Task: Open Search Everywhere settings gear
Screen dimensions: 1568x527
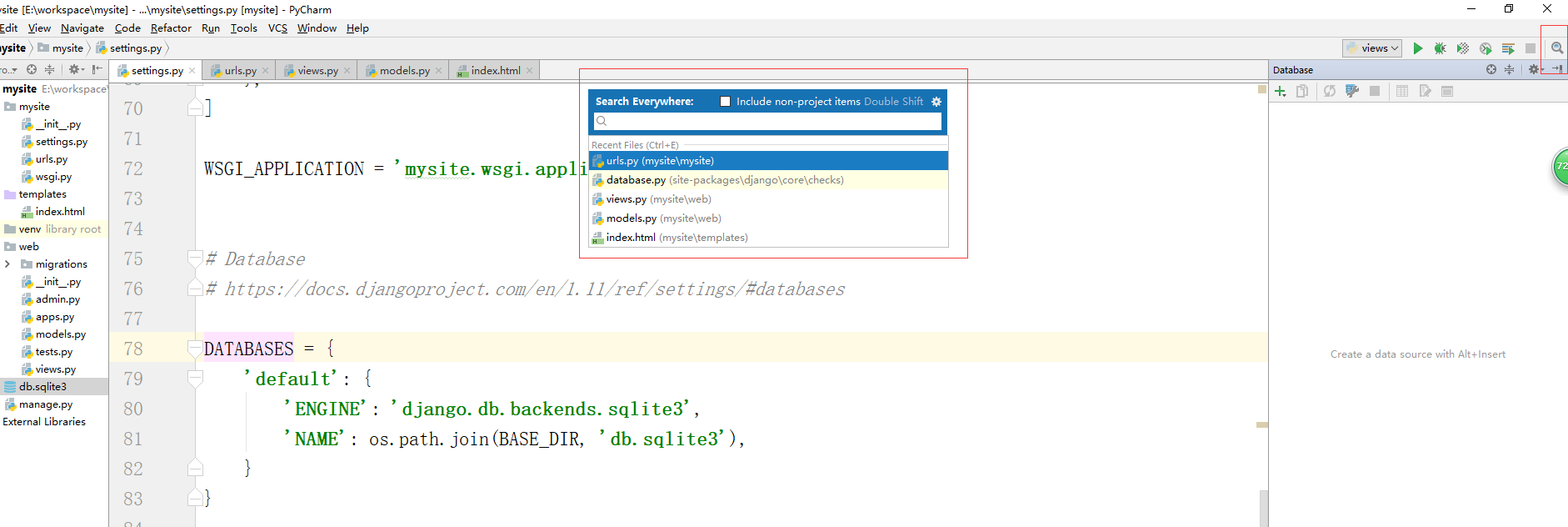Action: click(936, 102)
